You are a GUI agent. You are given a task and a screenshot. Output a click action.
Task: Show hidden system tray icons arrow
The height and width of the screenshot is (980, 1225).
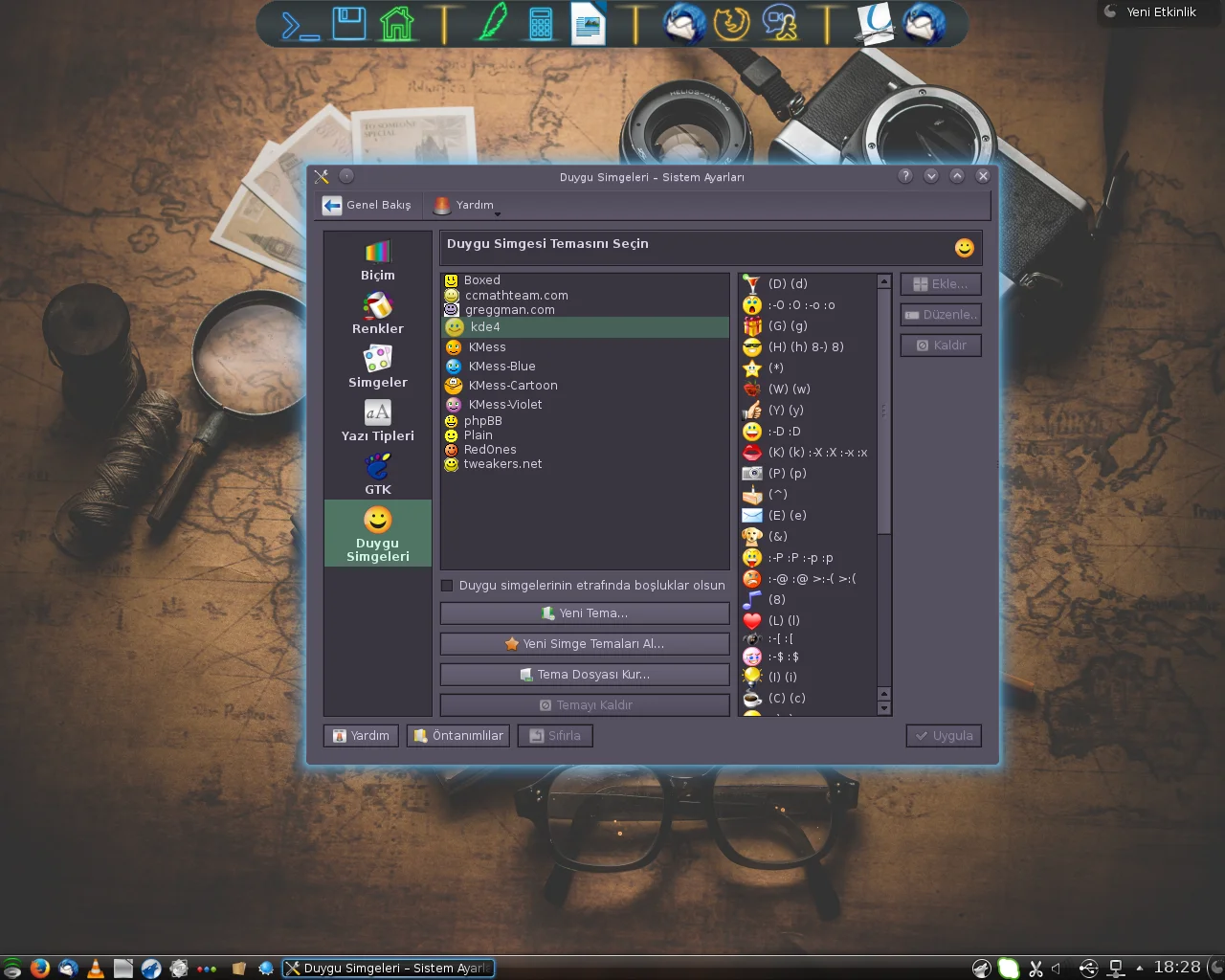click(x=1139, y=968)
